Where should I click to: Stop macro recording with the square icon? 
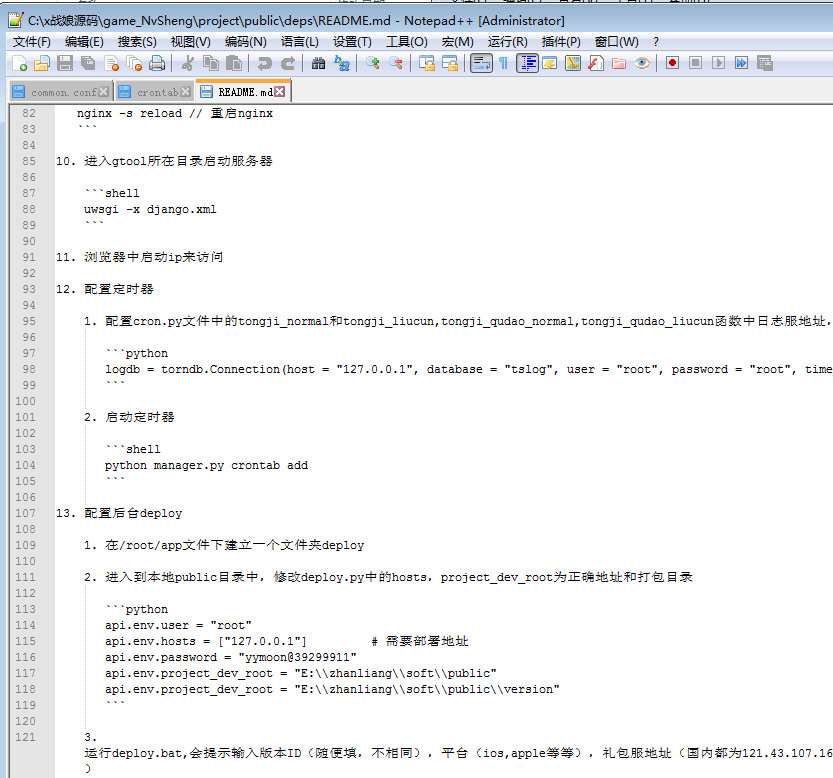pos(695,63)
